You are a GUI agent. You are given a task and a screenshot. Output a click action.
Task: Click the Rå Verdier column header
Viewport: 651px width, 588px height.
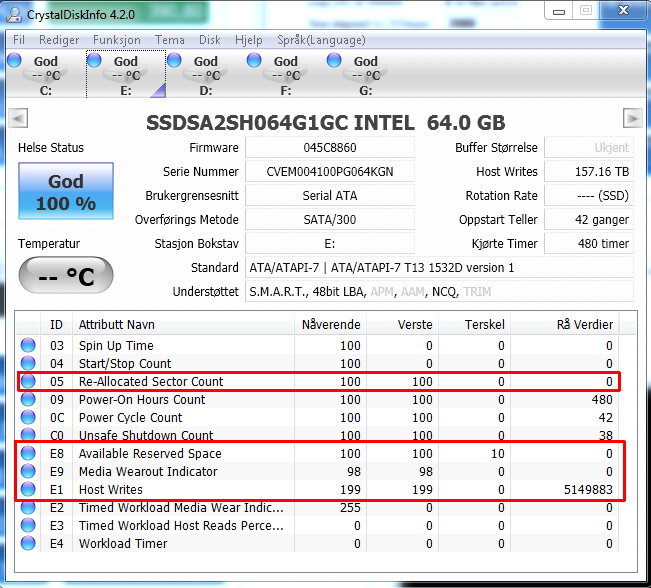(x=565, y=324)
